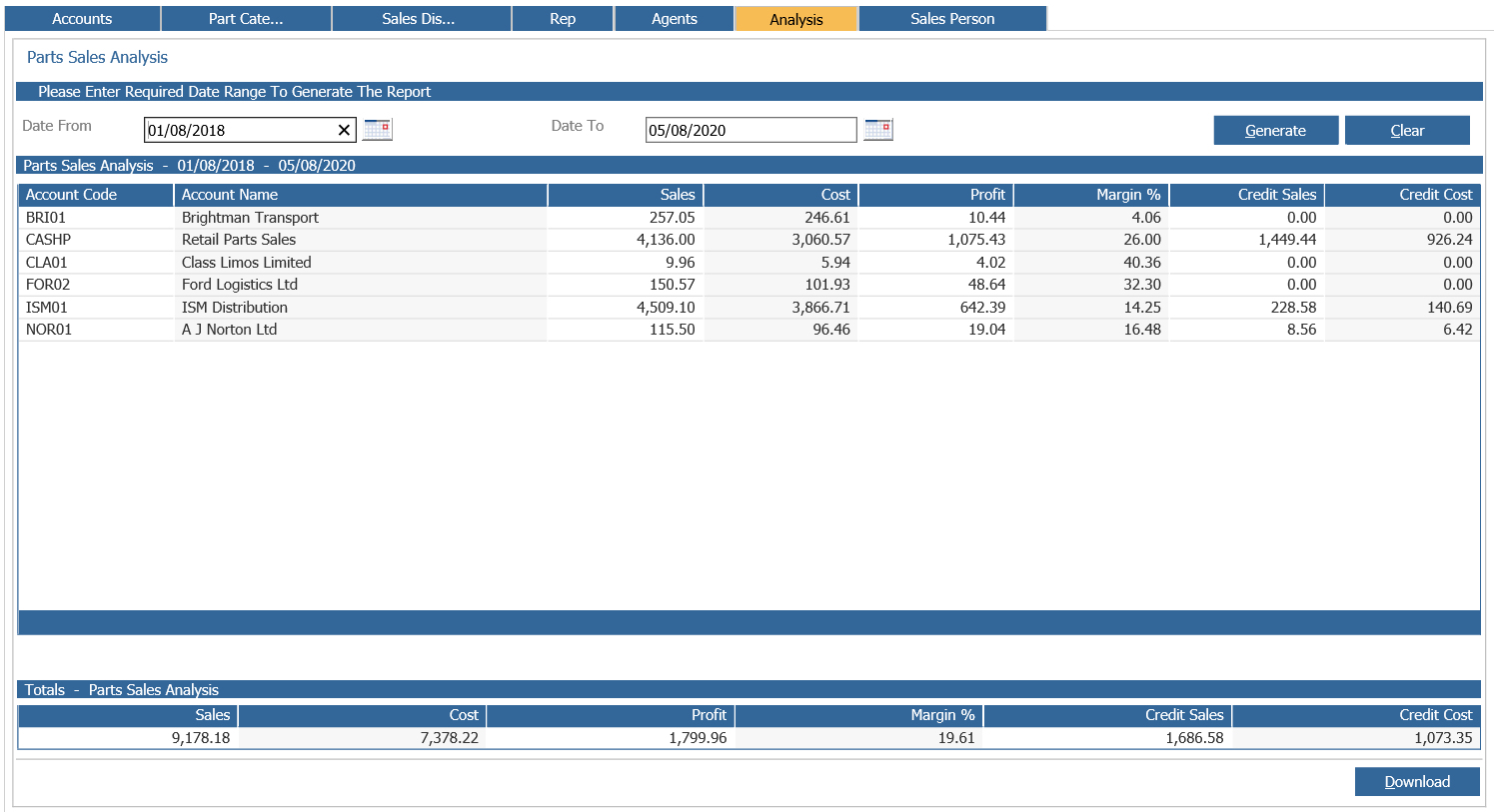This screenshot has width=1494, height=812.
Task: Sort by the Margin % column header
Action: pyautogui.click(x=1091, y=195)
